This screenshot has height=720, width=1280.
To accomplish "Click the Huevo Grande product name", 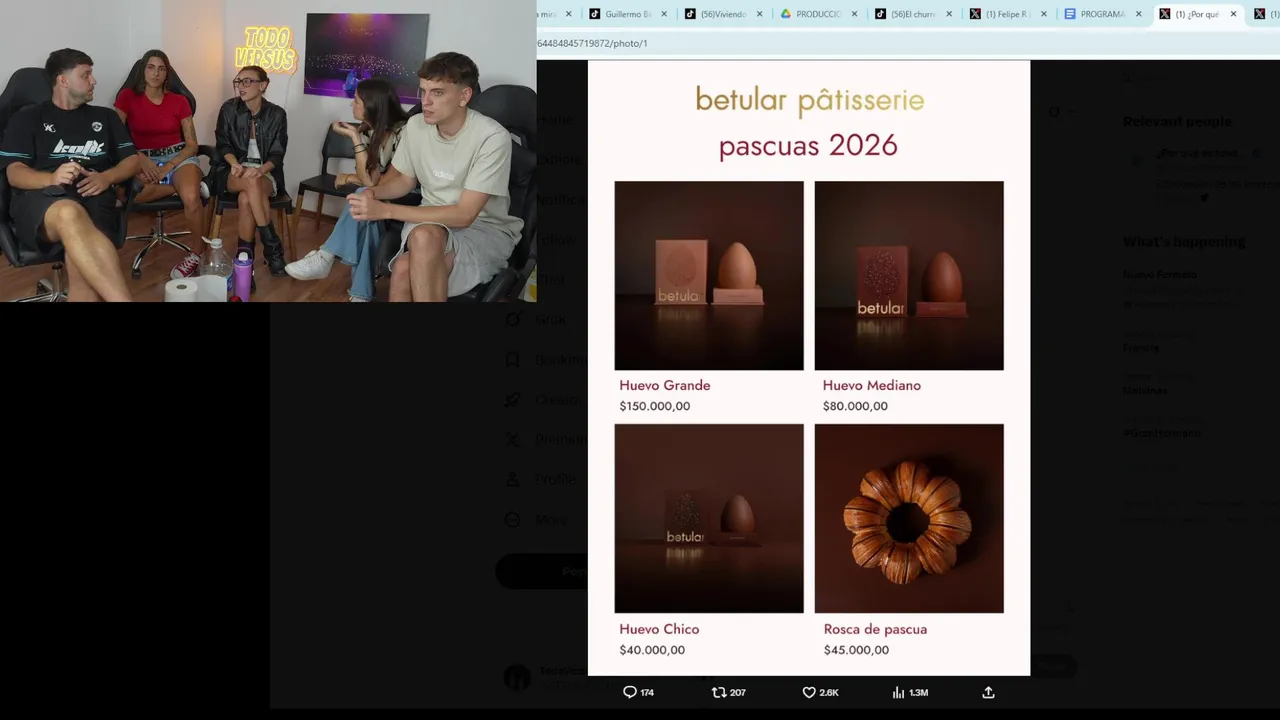I will coord(665,385).
